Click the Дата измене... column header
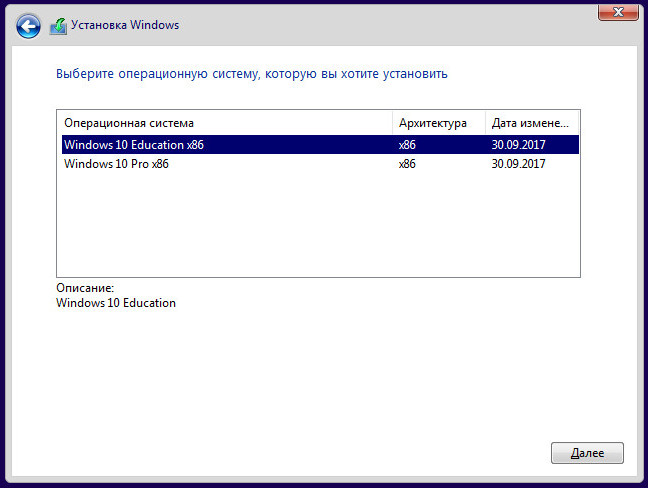The image size is (648, 488). coord(532,123)
